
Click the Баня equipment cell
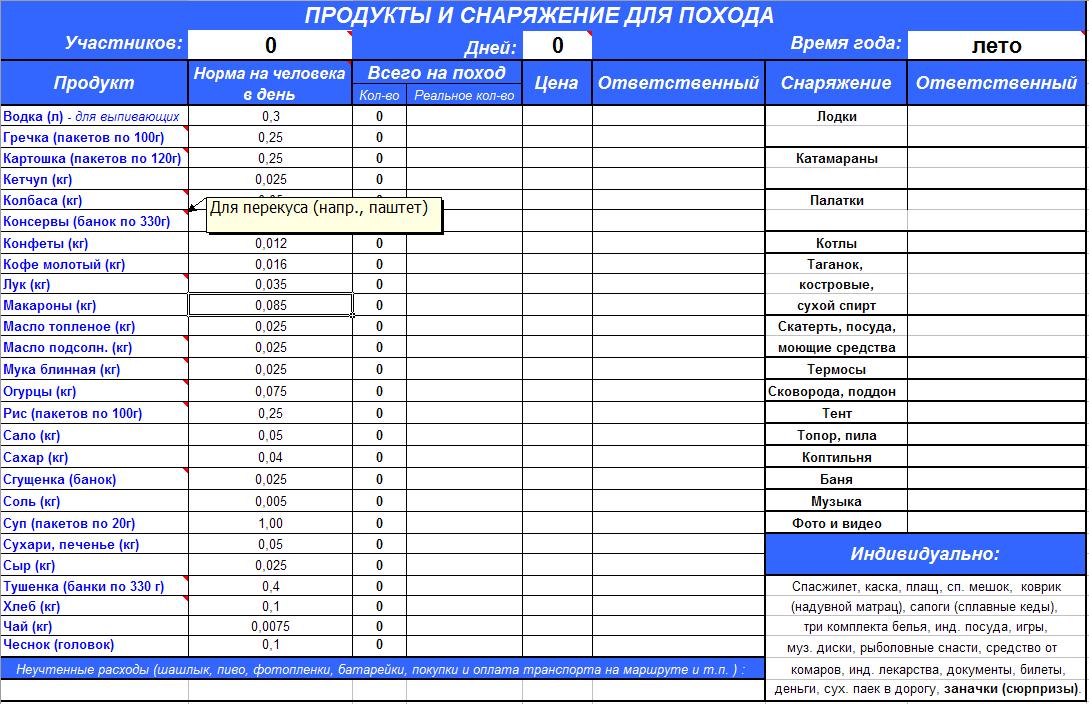836,480
